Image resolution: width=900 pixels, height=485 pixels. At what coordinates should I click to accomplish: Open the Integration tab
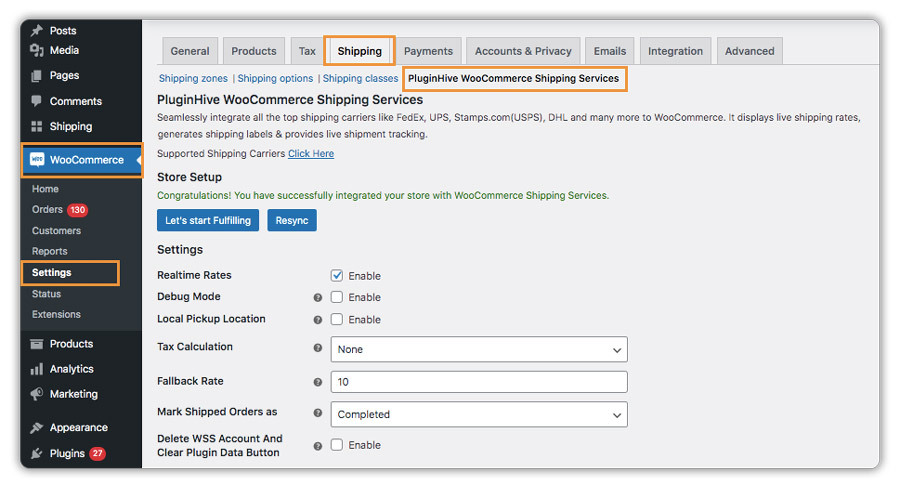[x=675, y=51]
